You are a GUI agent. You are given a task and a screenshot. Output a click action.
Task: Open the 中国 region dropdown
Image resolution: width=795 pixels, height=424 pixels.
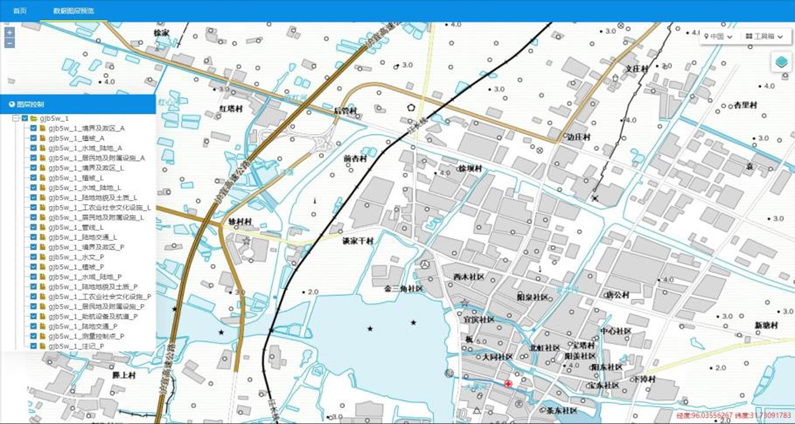(719, 37)
